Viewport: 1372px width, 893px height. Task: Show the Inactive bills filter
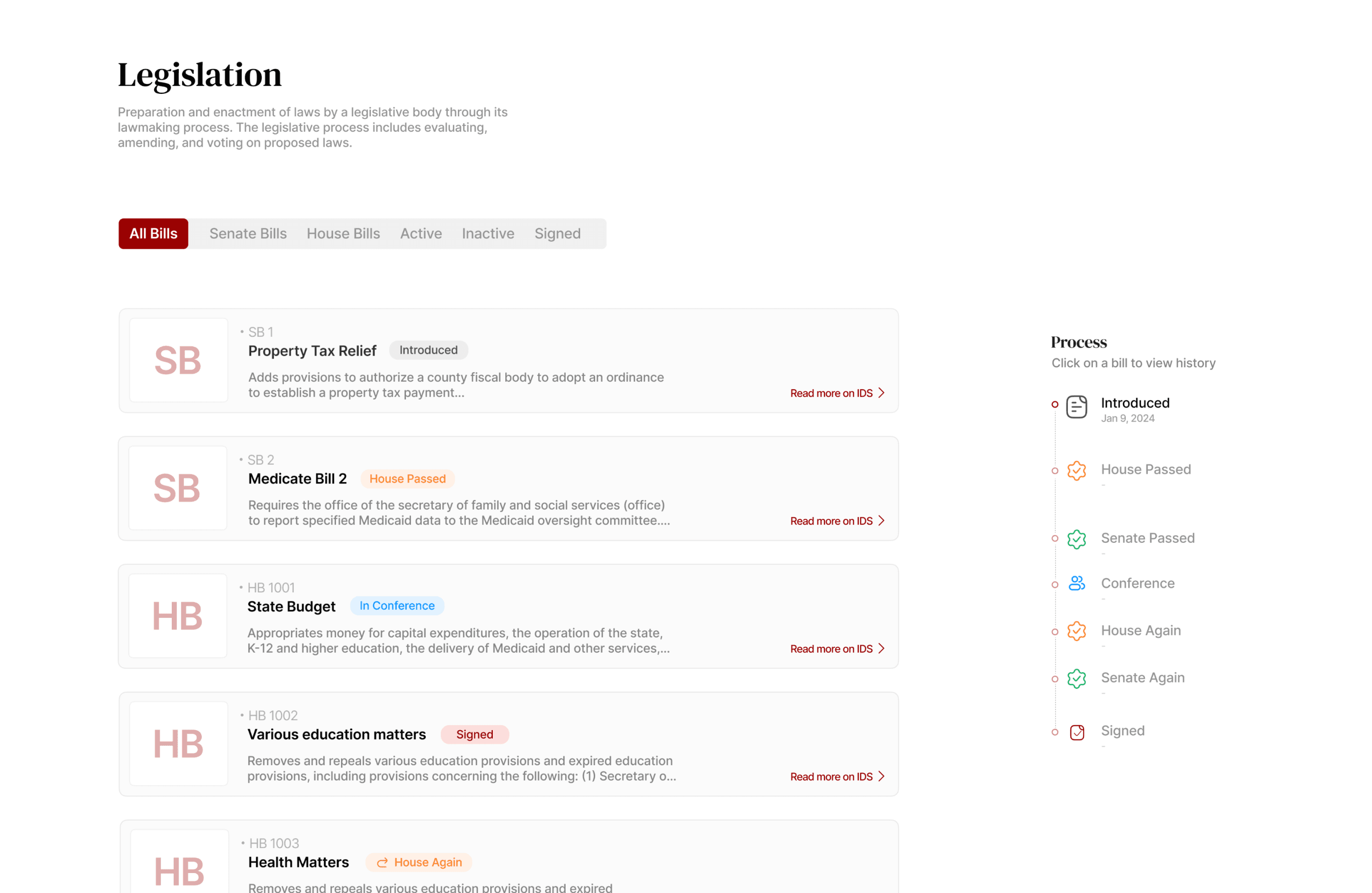coord(488,233)
